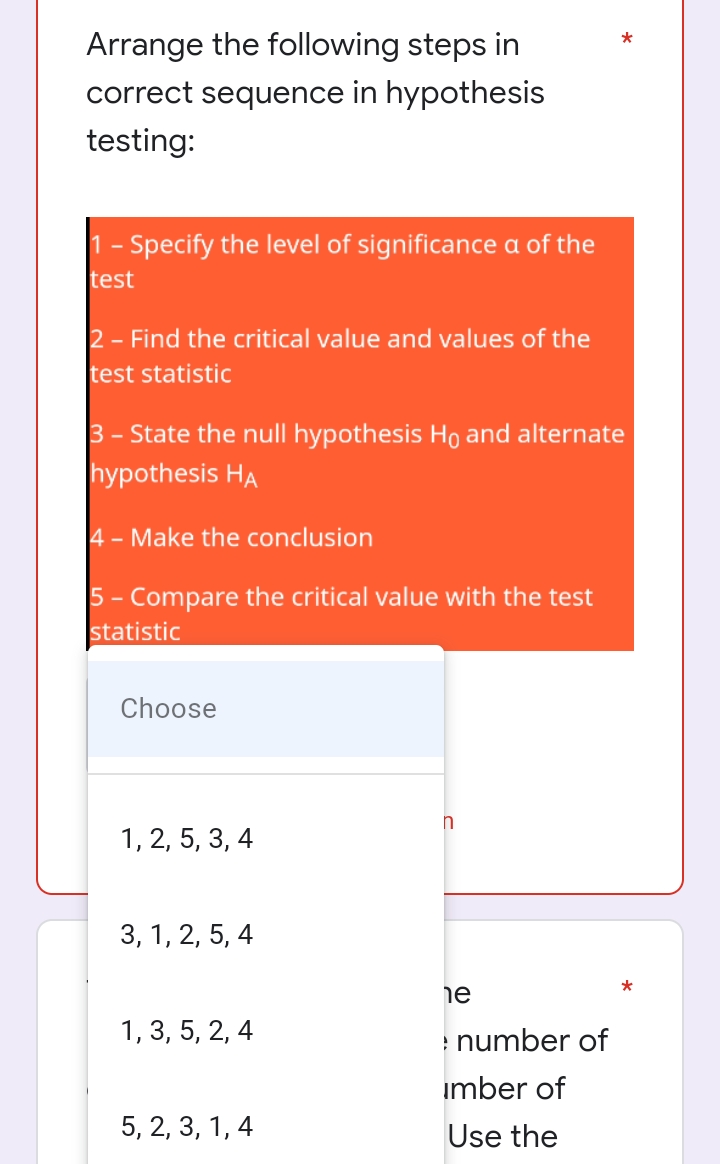Click step "4 – Make the conclusion" text
This screenshot has height=1164, width=720.
click(232, 537)
